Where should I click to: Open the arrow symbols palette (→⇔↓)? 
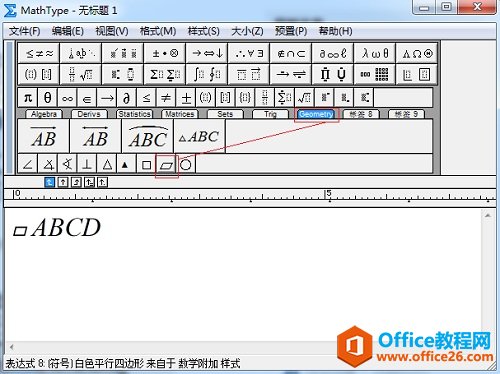(x=207, y=53)
